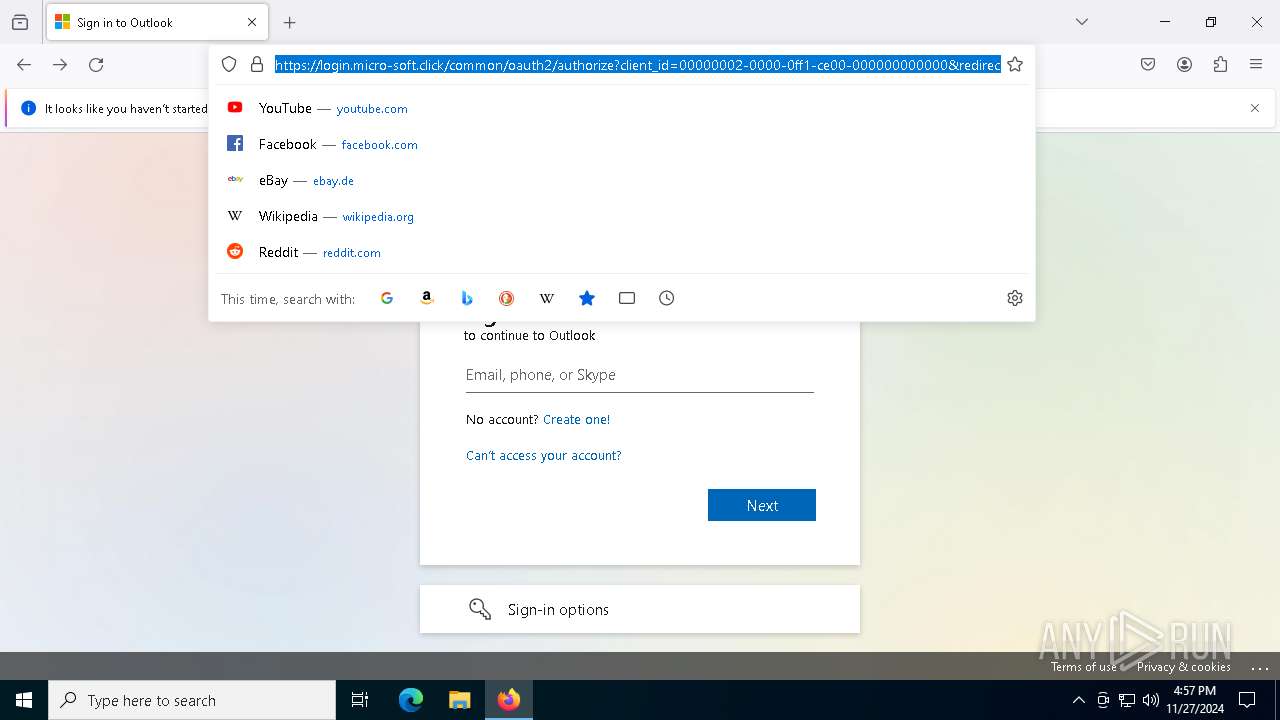This screenshot has height=720, width=1280.
Task: Show hidden system tray icons
Action: pyautogui.click(x=1078, y=701)
